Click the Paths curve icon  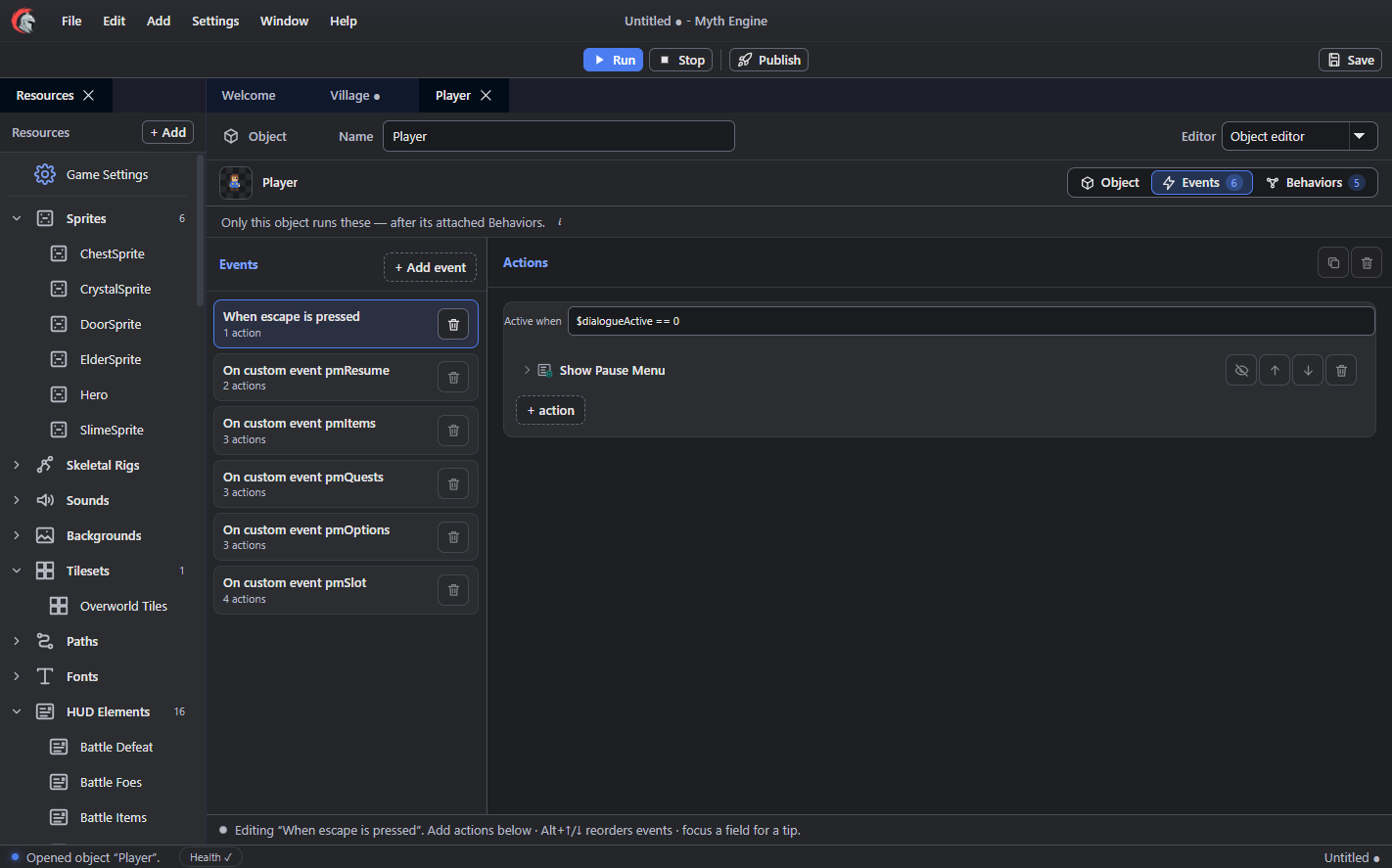[x=45, y=641]
